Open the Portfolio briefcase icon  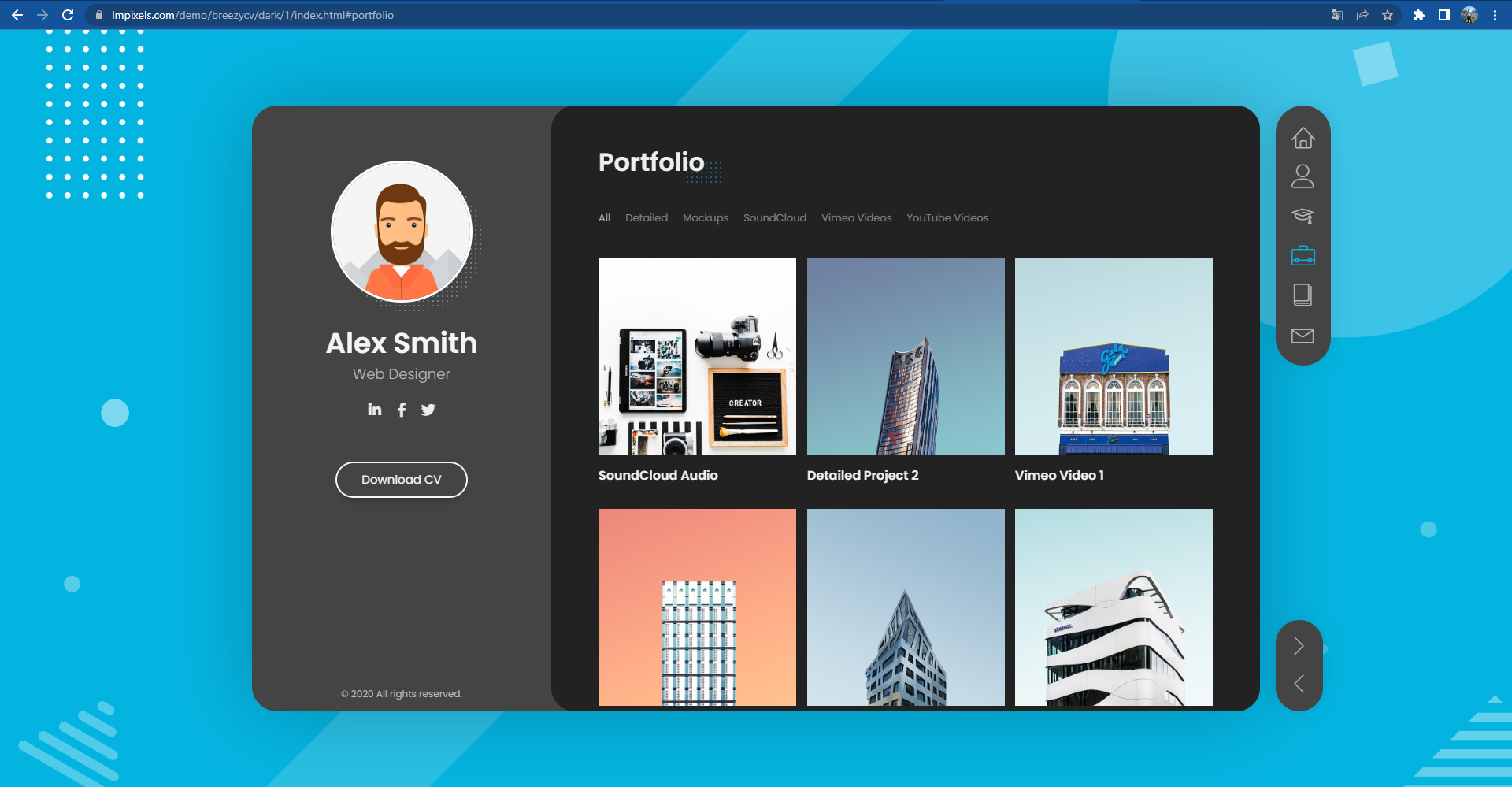1303,255
